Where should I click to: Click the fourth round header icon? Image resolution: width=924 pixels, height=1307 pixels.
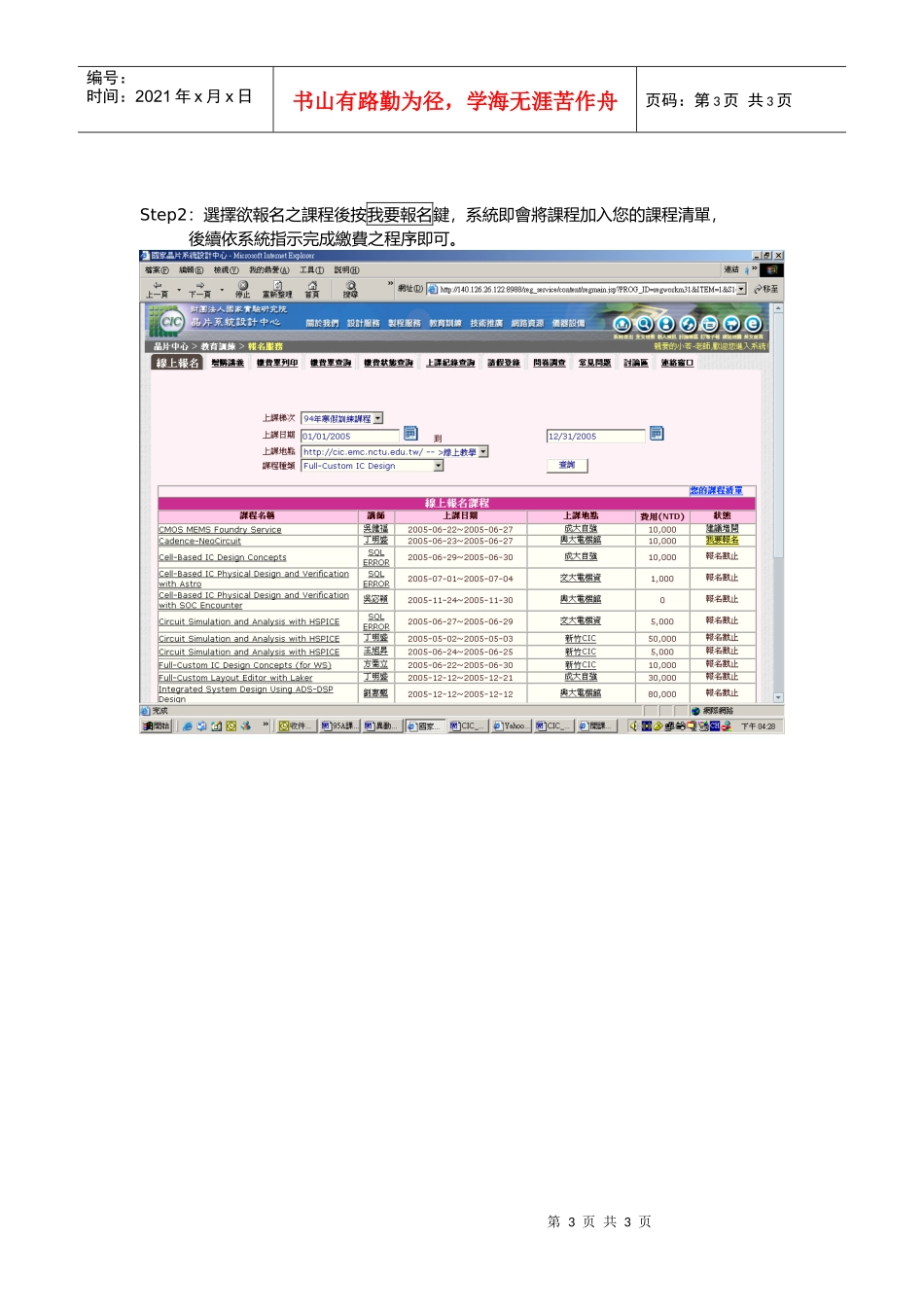(688, 324)
